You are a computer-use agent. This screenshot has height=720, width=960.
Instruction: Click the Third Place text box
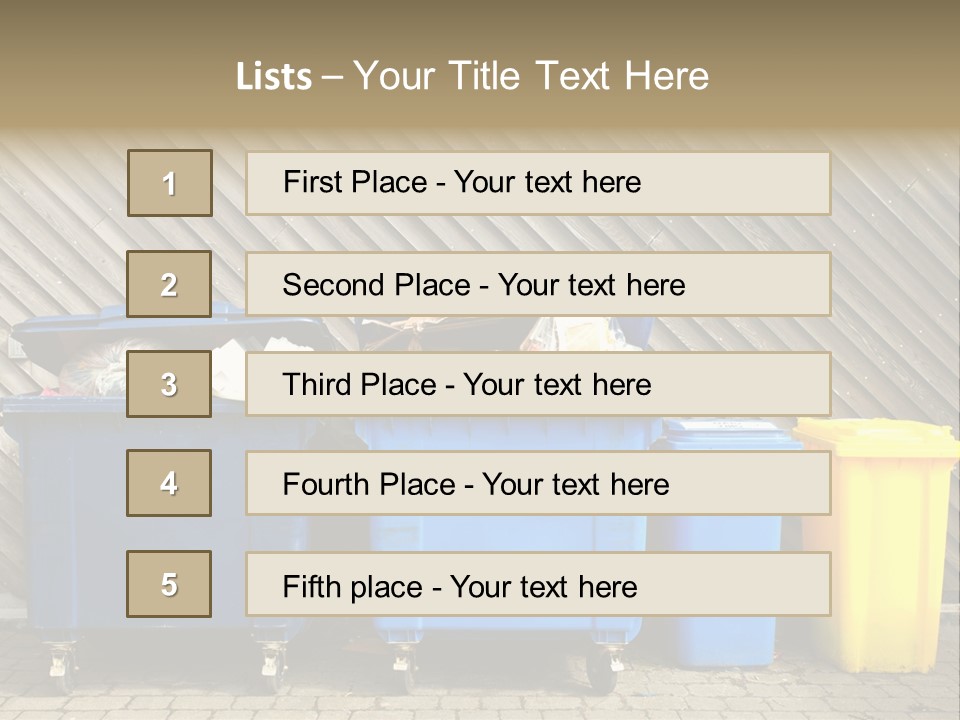tap(538, 384)
